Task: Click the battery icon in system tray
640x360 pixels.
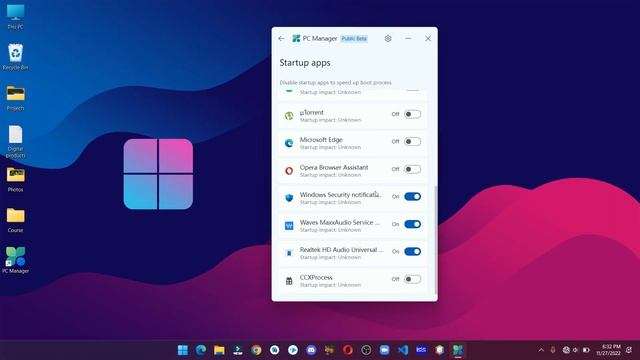Action: point(586,350)
